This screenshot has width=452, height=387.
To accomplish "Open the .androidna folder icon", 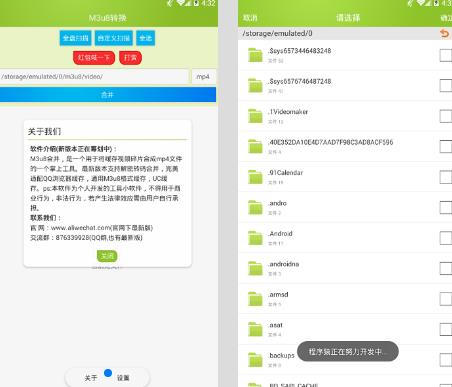I will click(255, 268).
